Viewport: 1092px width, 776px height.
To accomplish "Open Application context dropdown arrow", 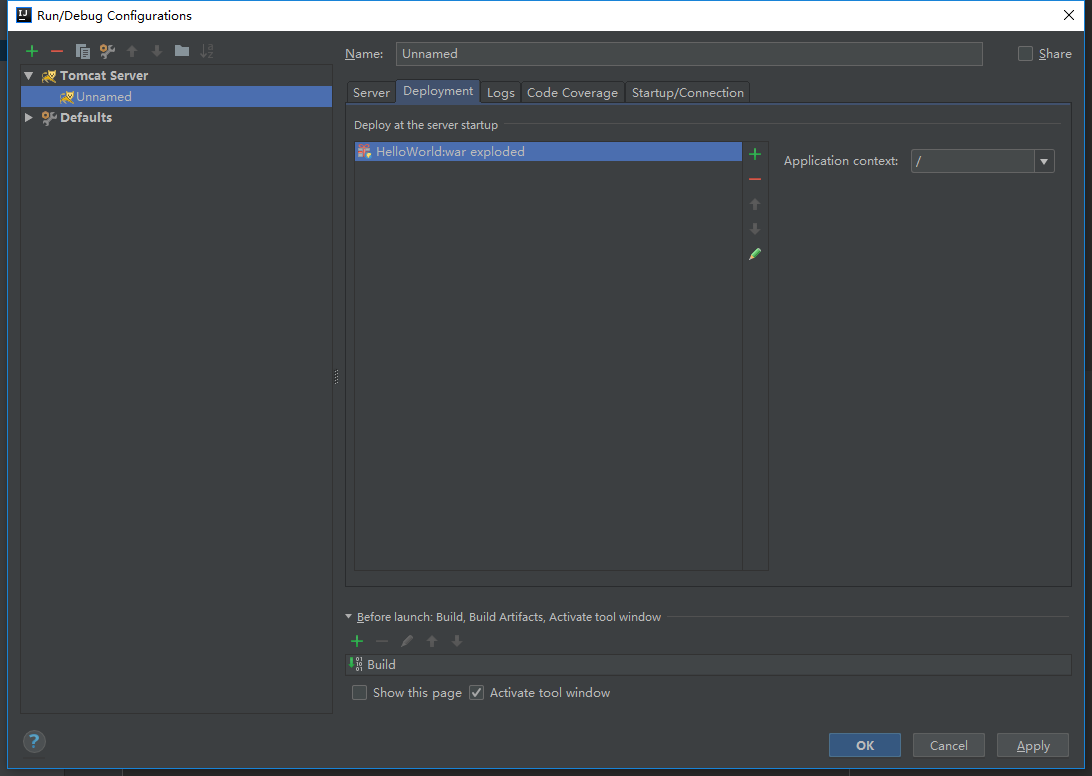I will click(x=1044, y=162).
